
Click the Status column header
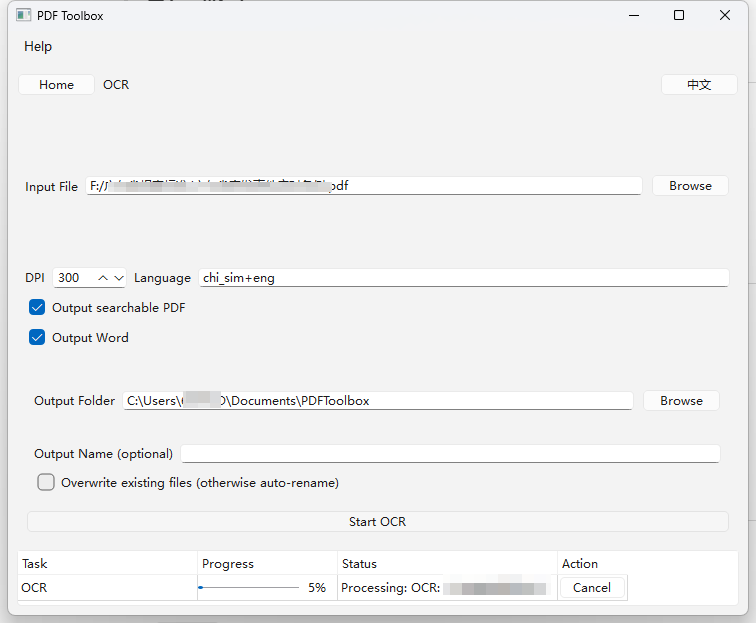tap(447, 563)
